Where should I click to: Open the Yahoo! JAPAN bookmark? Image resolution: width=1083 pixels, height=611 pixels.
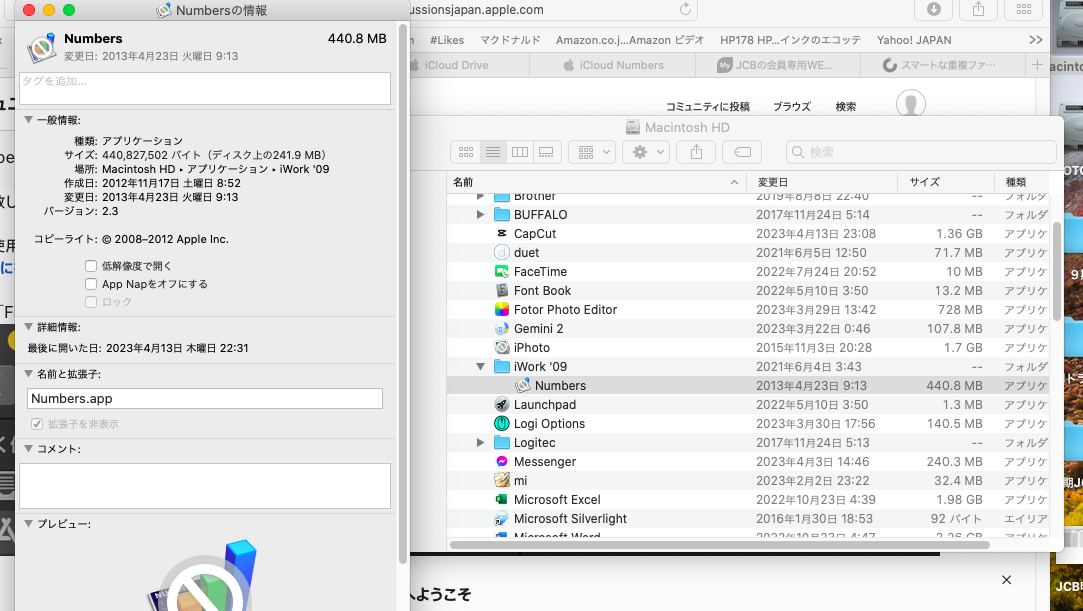914,40
